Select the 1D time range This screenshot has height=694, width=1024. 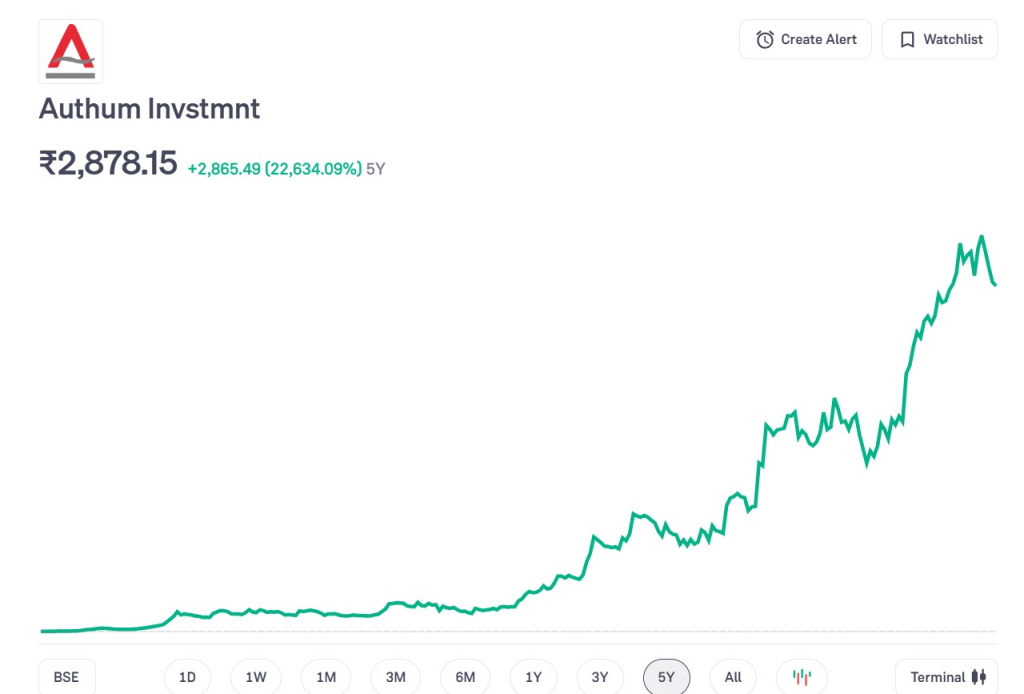pyautogui.click(x=187, y=677)
